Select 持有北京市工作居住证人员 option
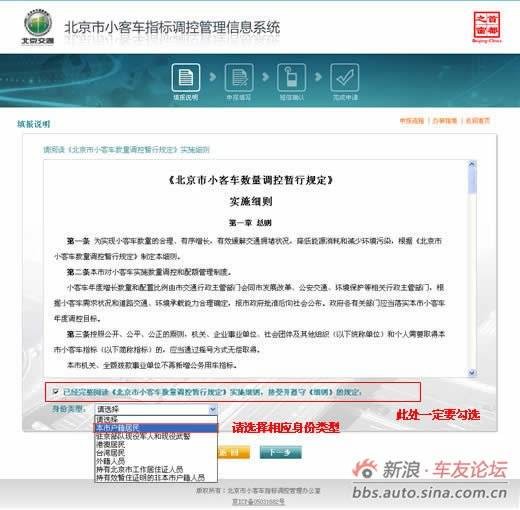The width and height of the screenshot is (520, 510). 156,469
